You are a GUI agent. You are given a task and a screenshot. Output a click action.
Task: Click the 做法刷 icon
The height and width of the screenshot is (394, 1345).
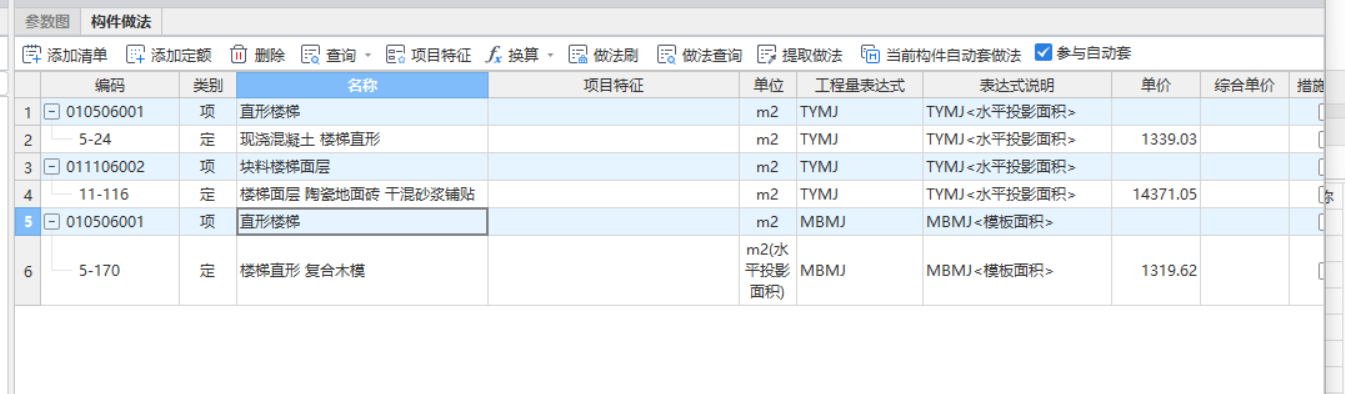click(x=578, y=55)
